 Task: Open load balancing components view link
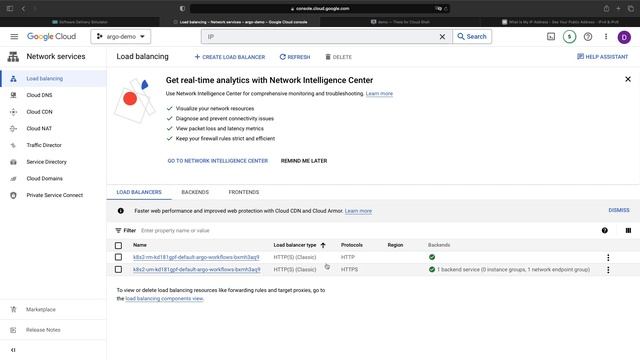point(164,299)
